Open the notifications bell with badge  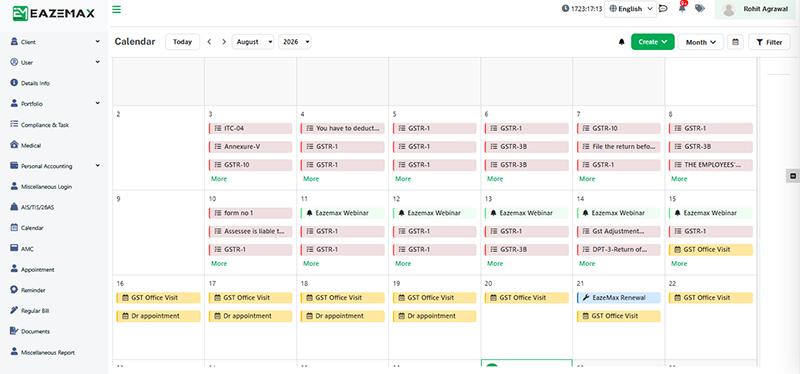coord(682,8)
